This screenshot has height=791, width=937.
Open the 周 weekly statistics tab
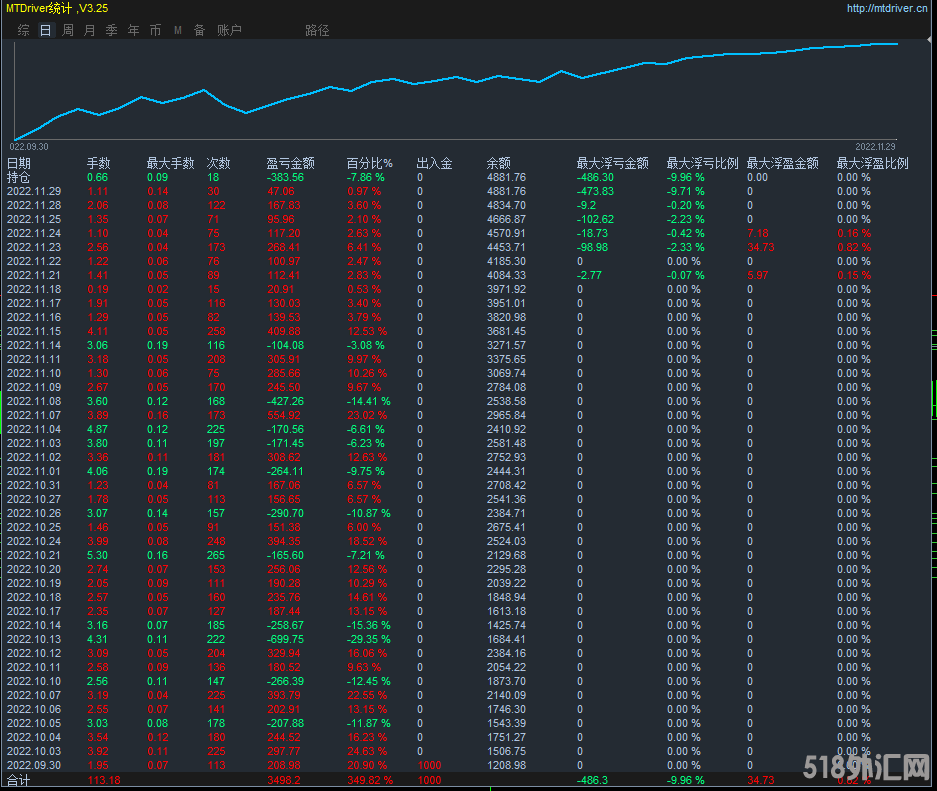click(x=68, y=30)
